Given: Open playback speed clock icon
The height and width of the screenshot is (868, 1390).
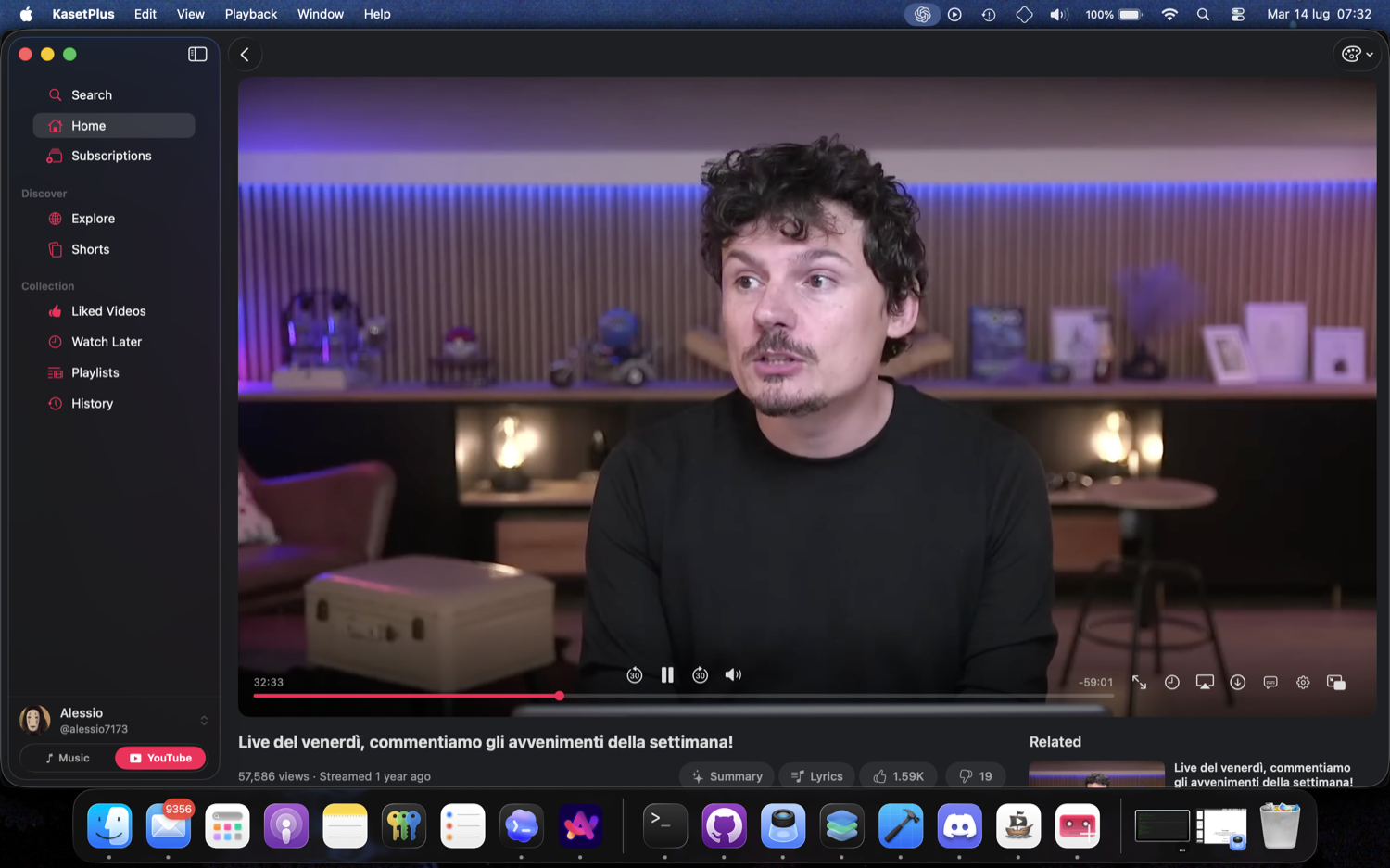Looking at the screenshot, I should tap(1172, 683).
